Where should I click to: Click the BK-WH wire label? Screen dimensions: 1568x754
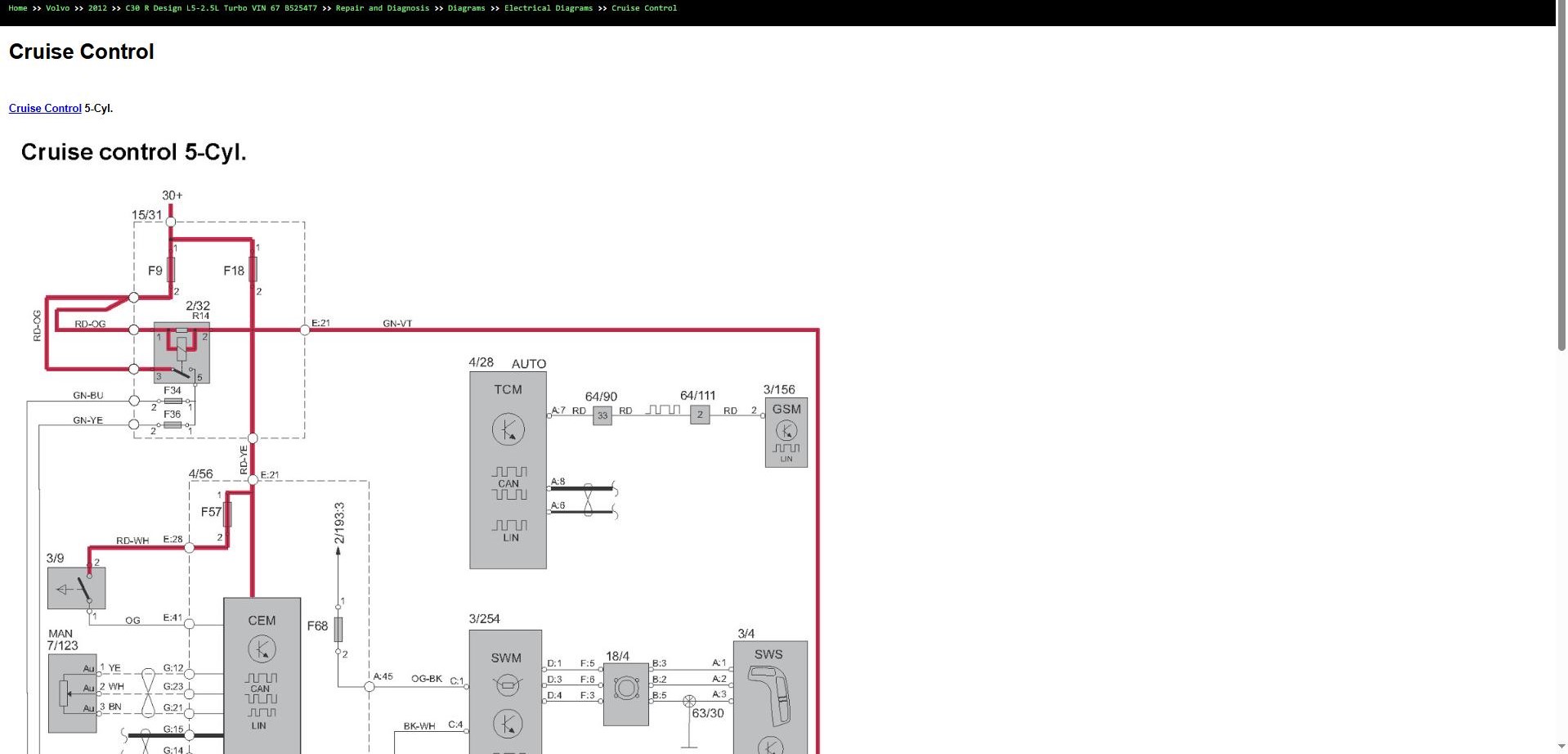click(419, 726)
